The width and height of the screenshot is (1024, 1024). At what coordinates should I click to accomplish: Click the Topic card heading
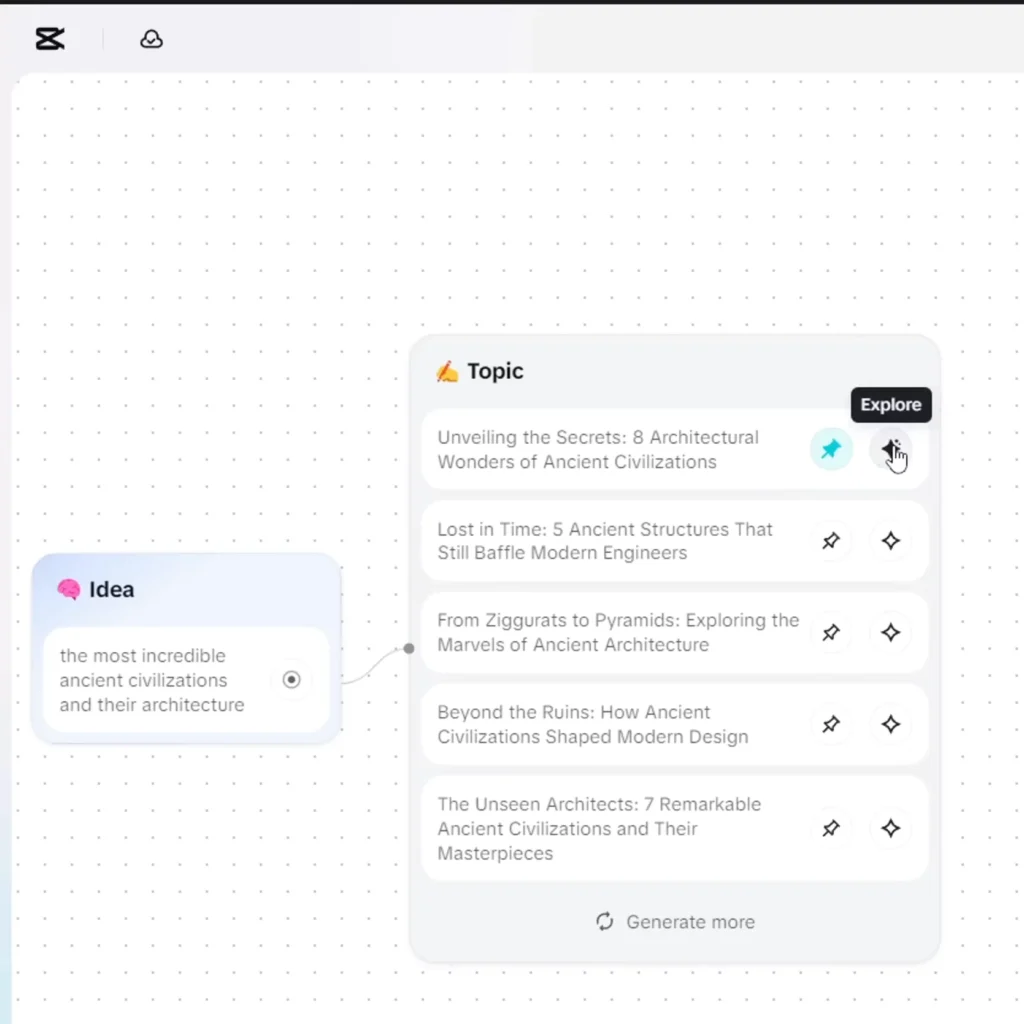tap(495, 371)
